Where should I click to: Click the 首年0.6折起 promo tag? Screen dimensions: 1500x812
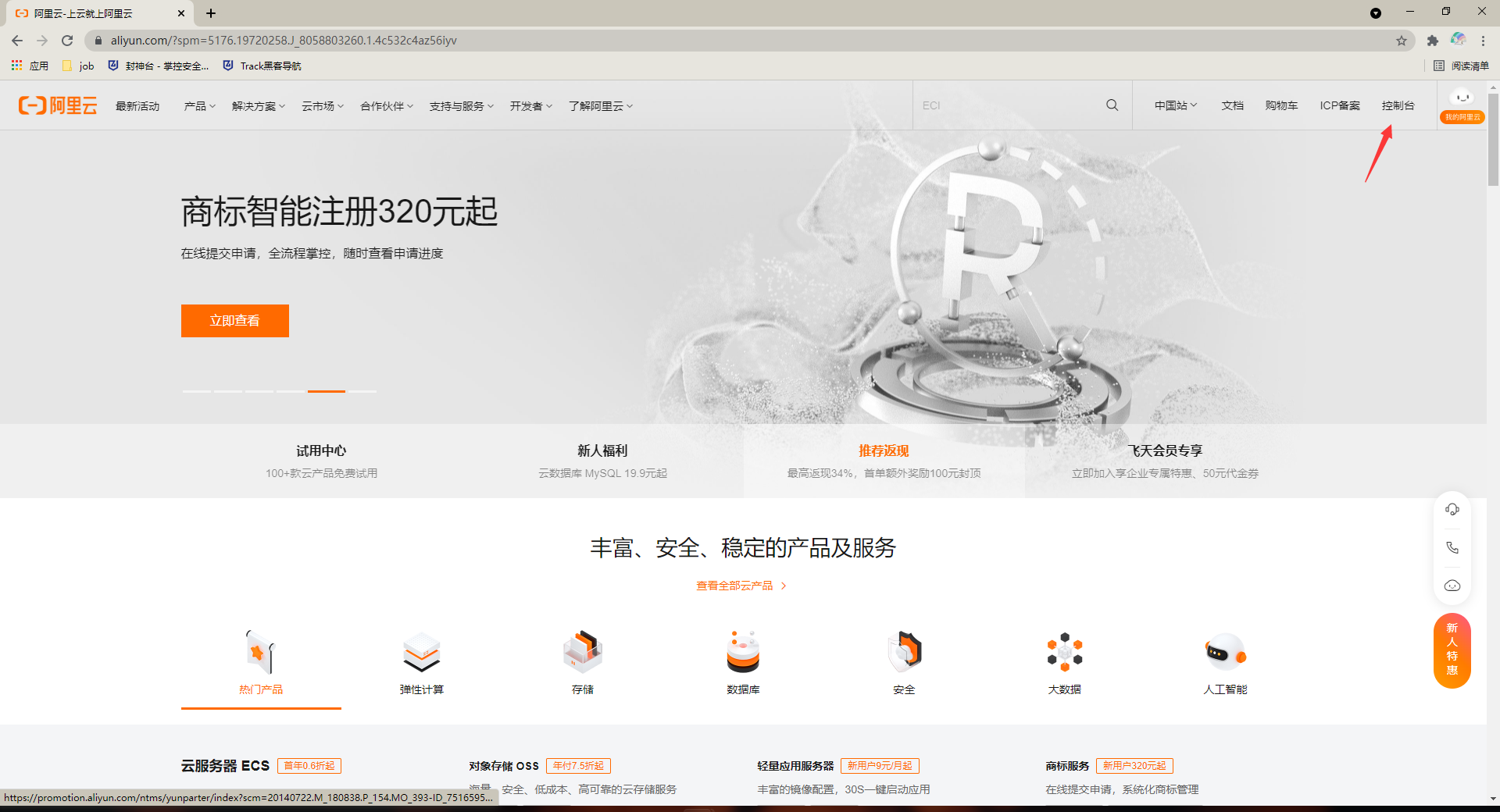click(x=309, y=766)
